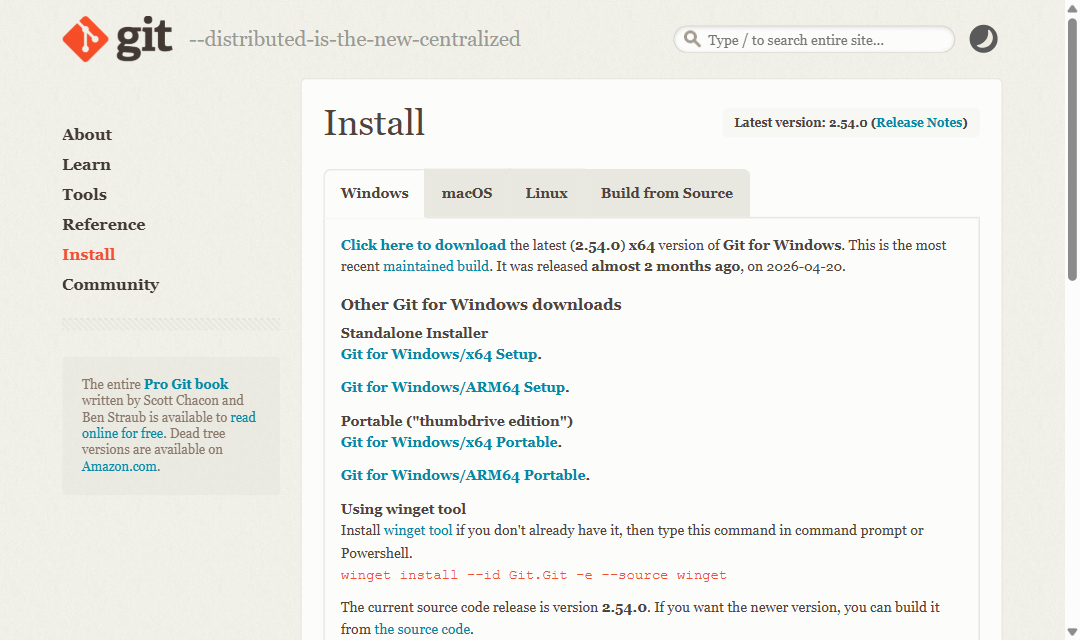Open the About sidebar page
Image resolution: width=1080 pixels, height=640 pixels.
tap(87, 134)
